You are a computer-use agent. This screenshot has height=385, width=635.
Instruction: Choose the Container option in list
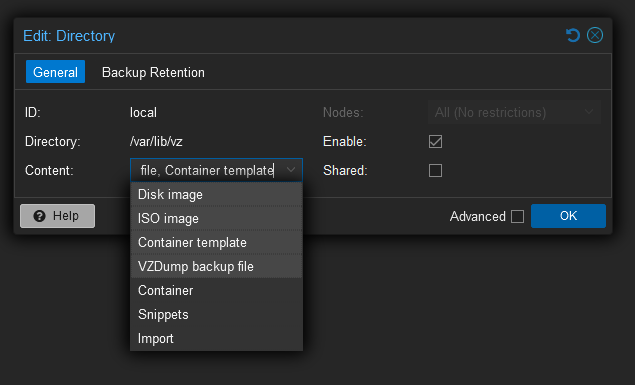click(x=216, y=290)
